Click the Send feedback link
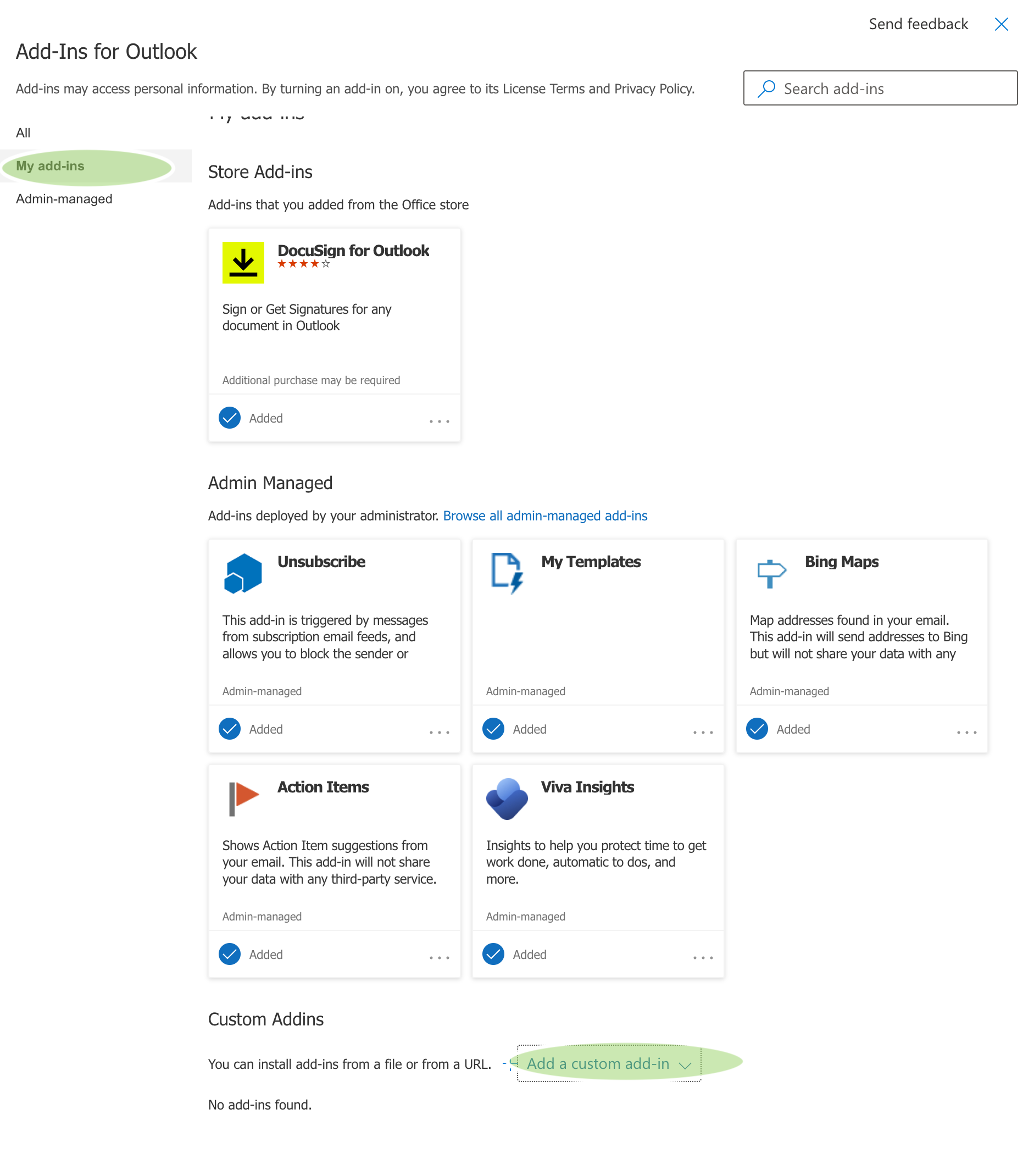 click(918, 24)
